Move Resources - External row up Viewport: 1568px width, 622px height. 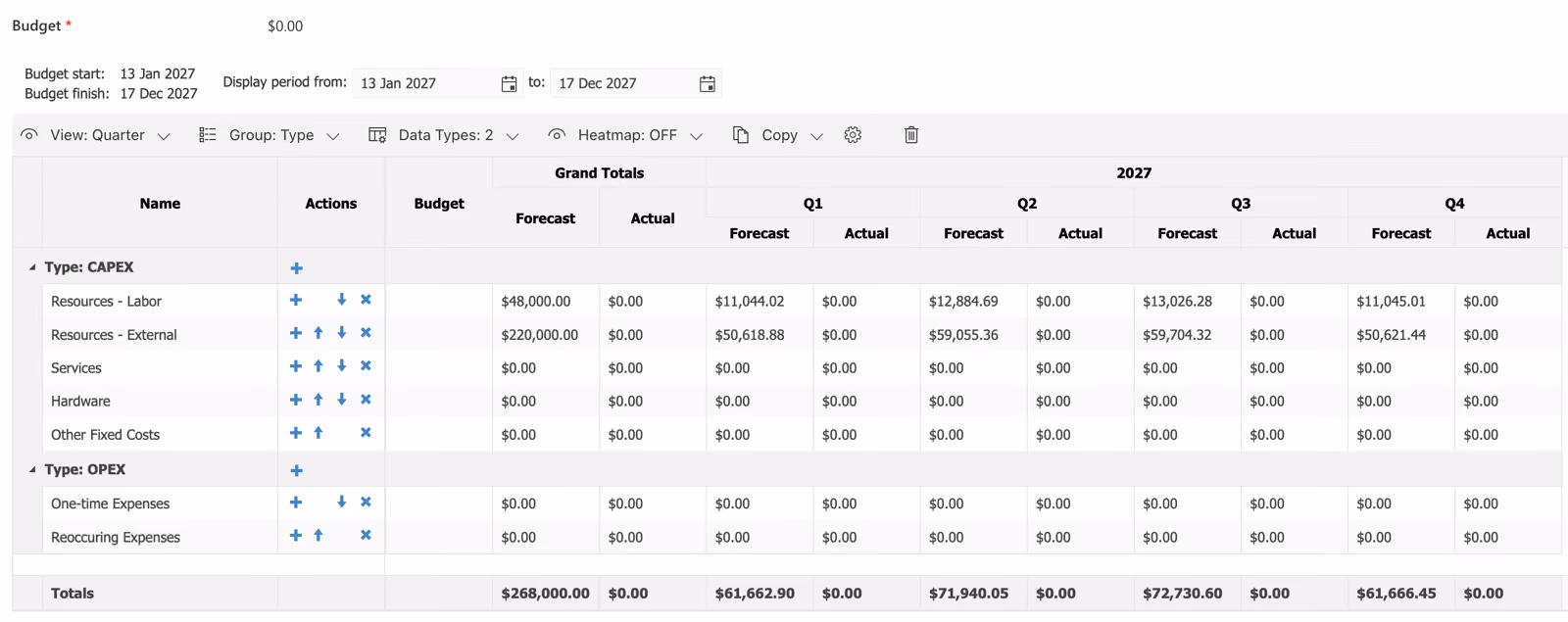[x=318, y=333]
